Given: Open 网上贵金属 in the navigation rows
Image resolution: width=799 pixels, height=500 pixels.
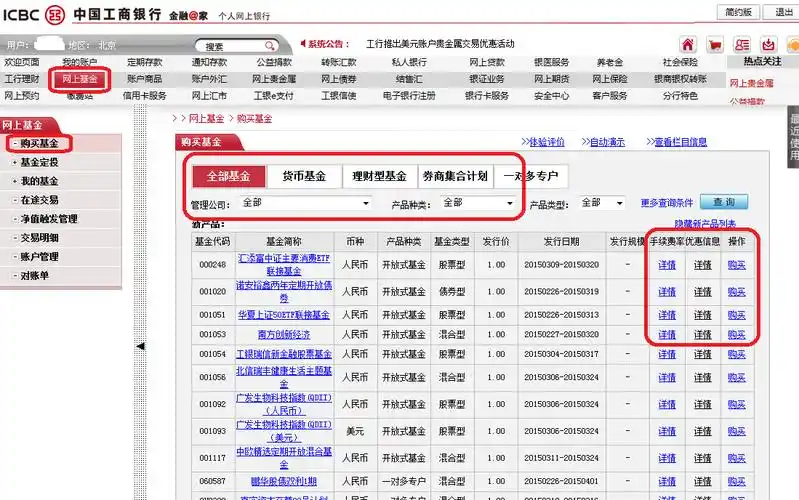Looking at the screenshot, I should pos(274,79).
